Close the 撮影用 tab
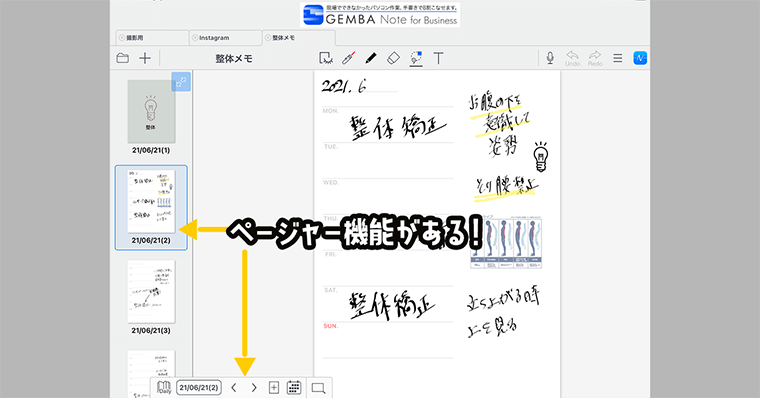760x398 pixels. click(x=122, y=38)
